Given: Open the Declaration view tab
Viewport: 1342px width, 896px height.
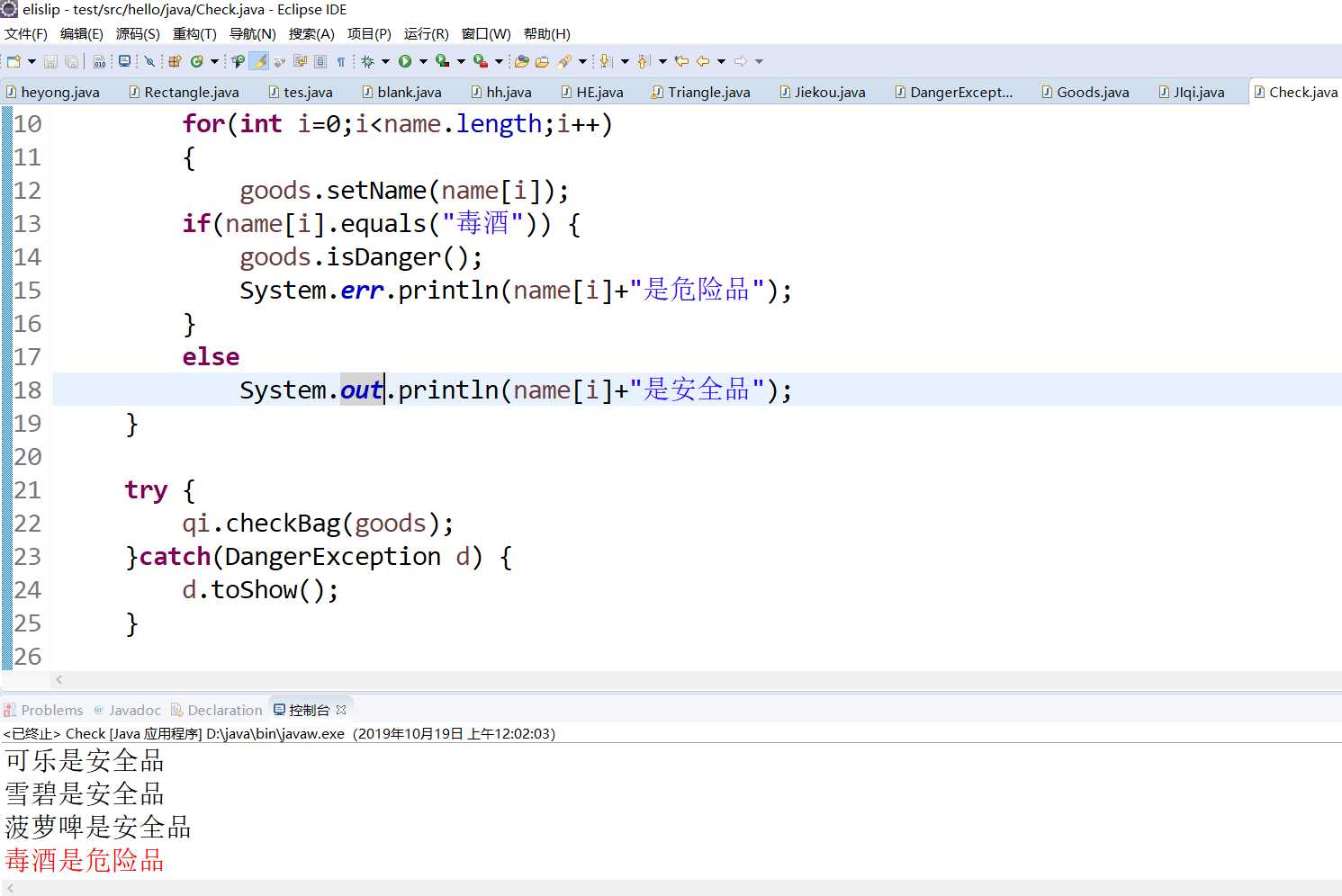Looking at the screenshot, I should [217, 710].
